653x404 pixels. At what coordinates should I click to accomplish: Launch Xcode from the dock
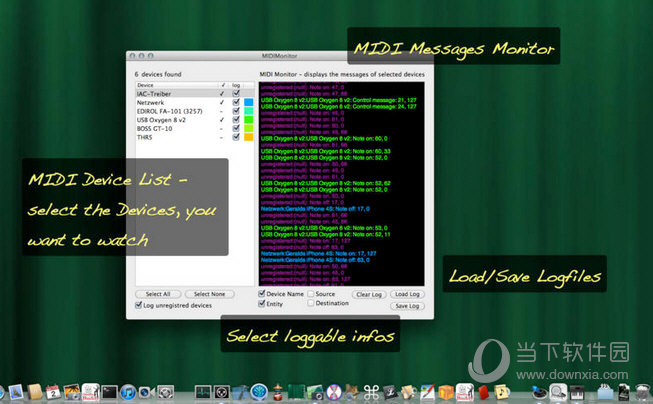click(240, 392)
